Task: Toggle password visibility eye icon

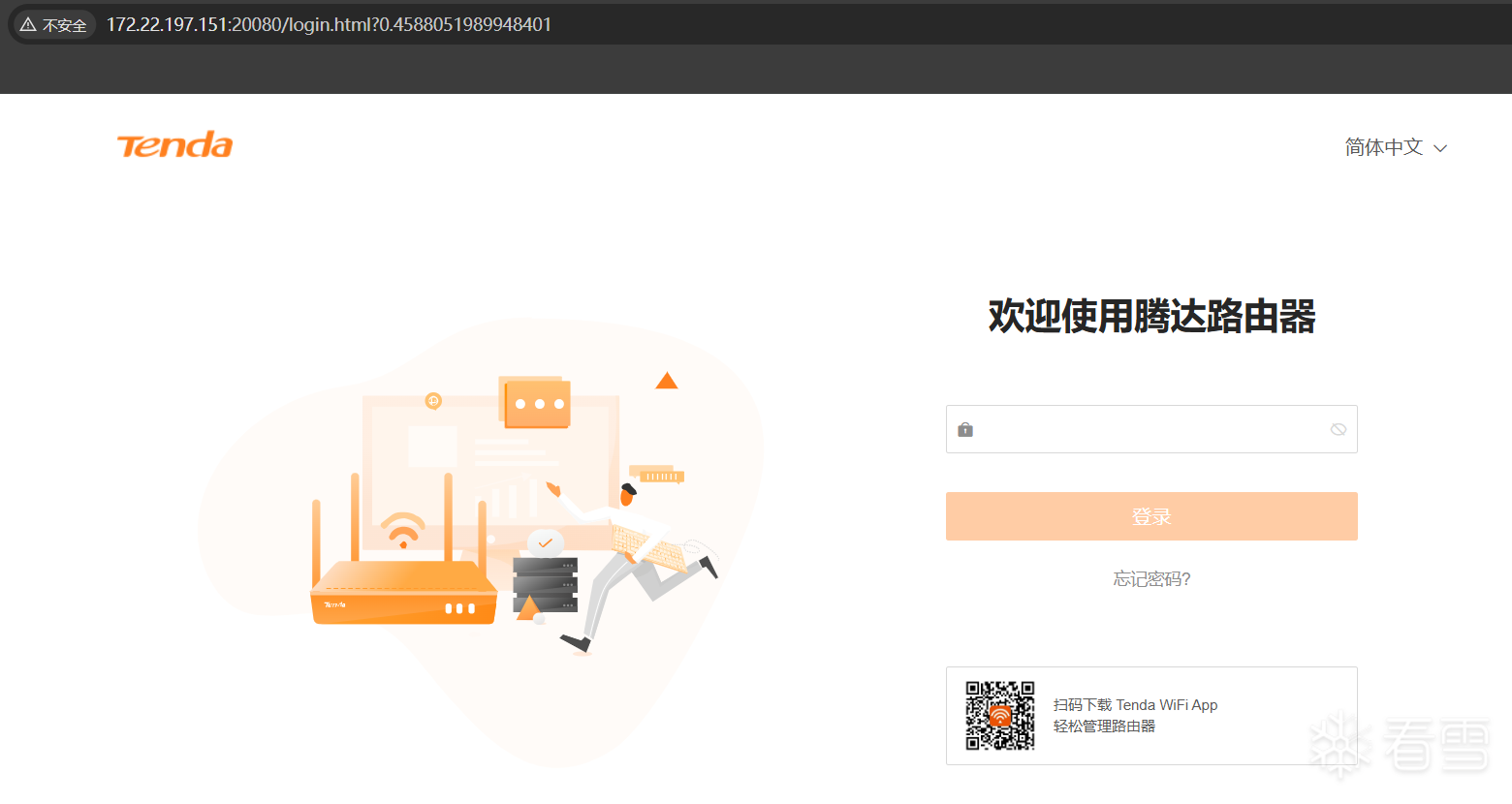Action: click(1339, 429)
